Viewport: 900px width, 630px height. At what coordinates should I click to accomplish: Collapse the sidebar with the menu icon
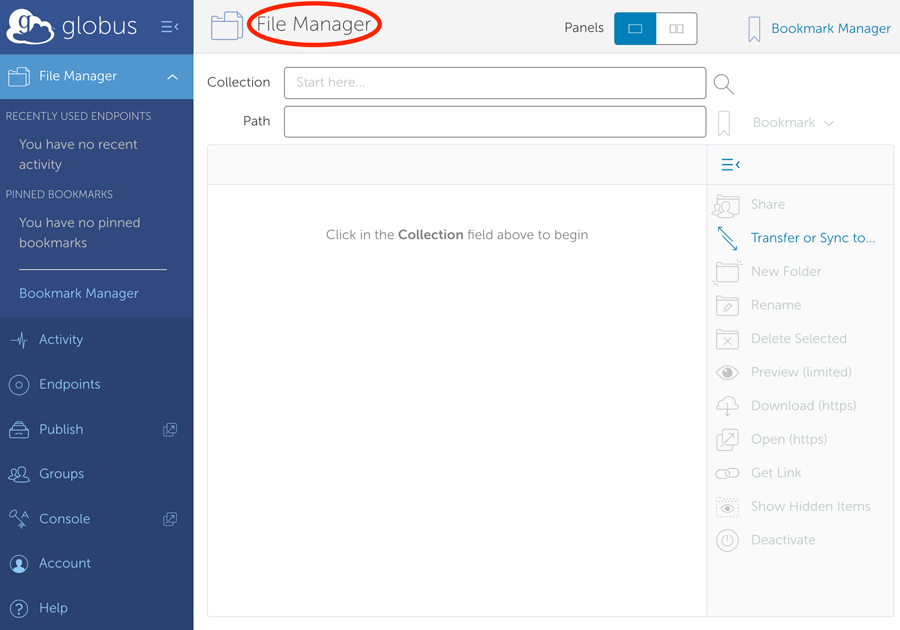[169, 26]
